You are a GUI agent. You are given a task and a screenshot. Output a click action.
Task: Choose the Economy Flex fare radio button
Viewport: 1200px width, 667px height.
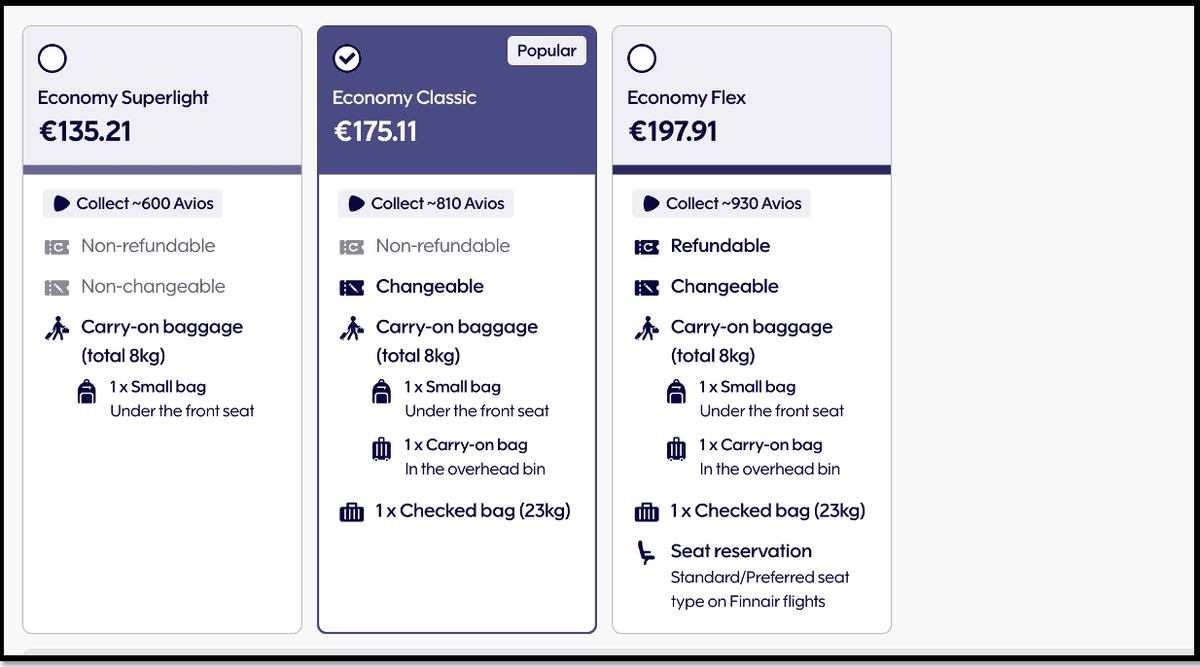642,58
